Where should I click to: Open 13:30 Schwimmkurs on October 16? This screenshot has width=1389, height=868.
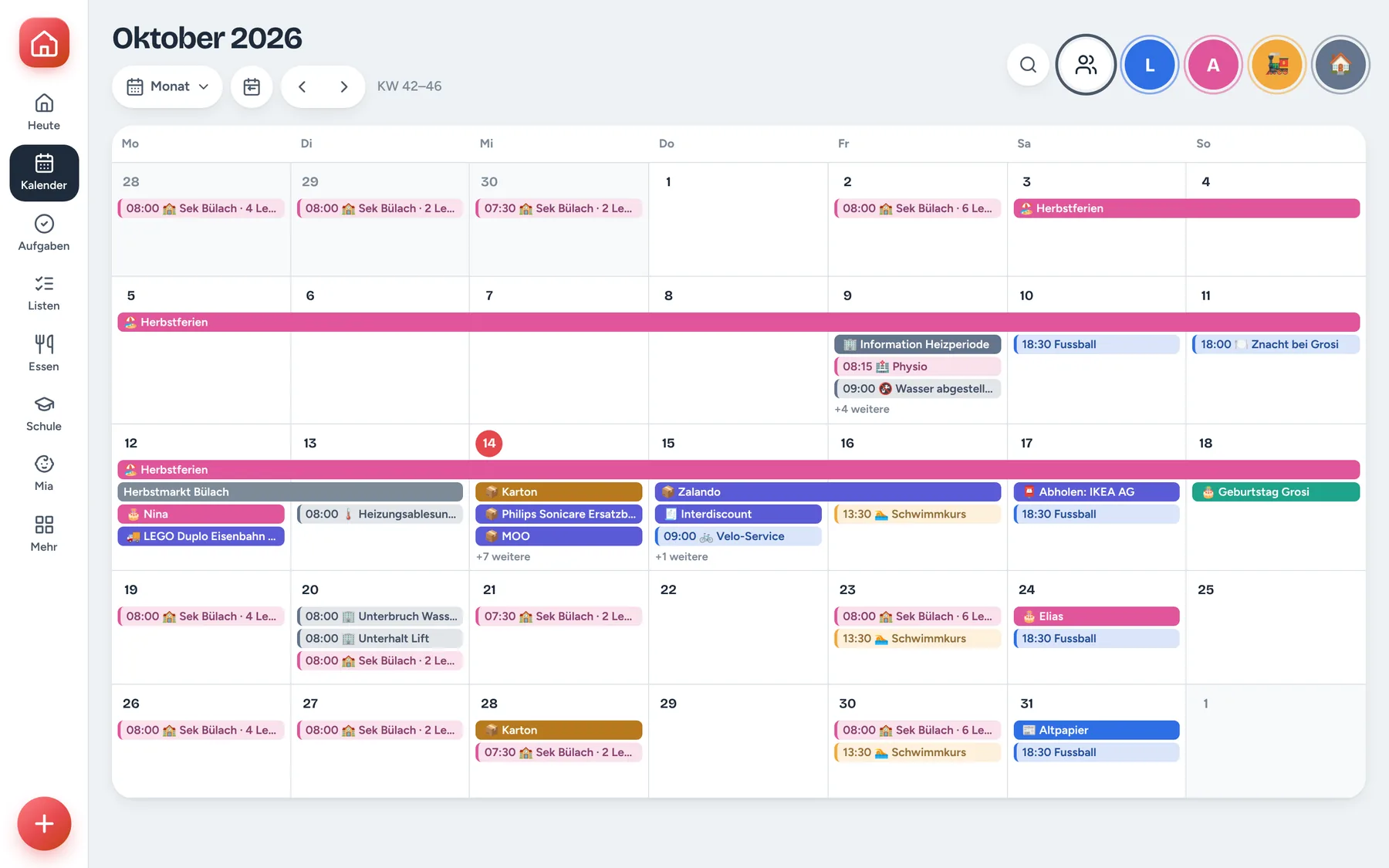coord(918,514)
